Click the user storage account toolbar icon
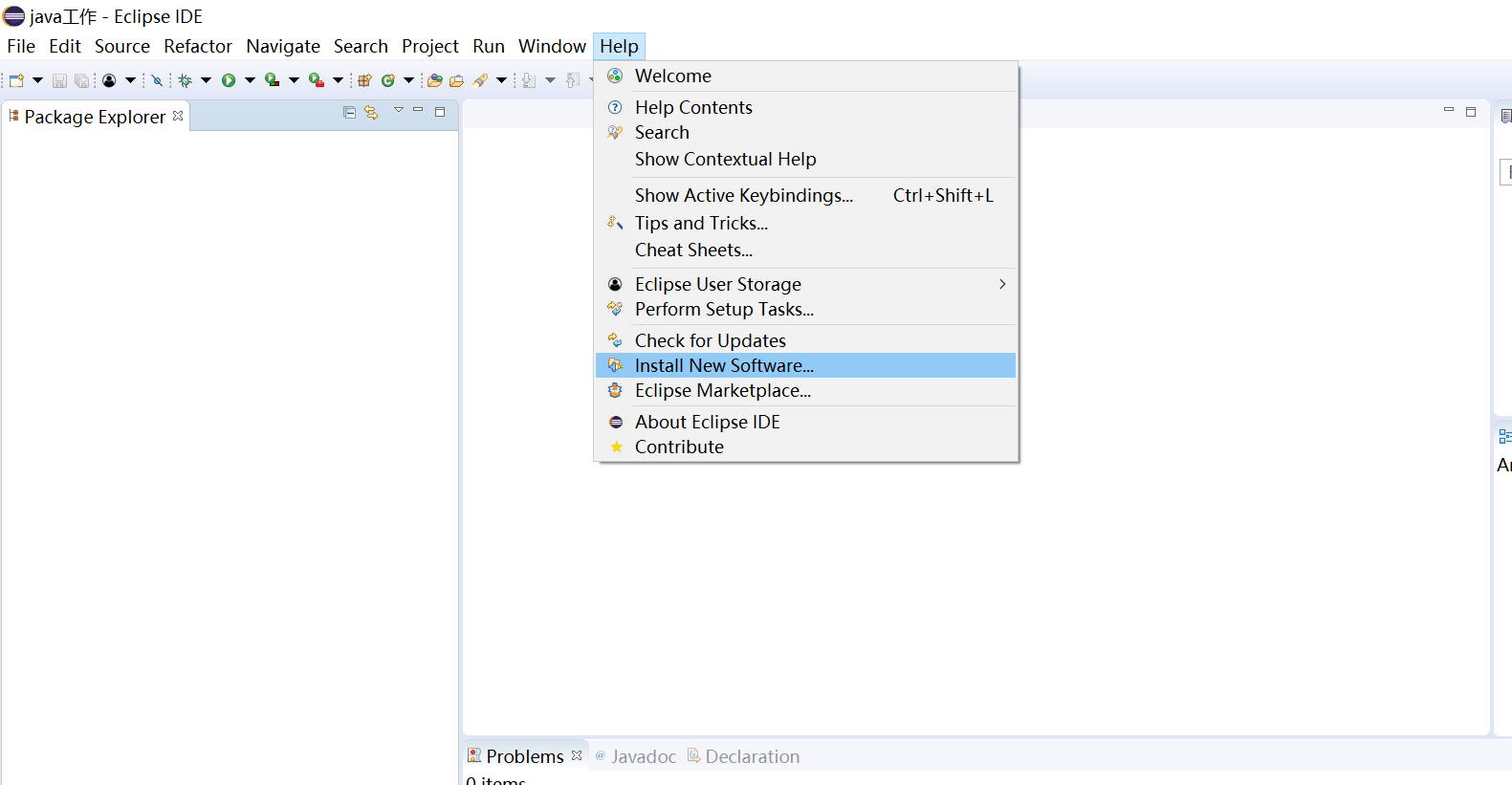 pyautogui.click(x=109, y=80)
